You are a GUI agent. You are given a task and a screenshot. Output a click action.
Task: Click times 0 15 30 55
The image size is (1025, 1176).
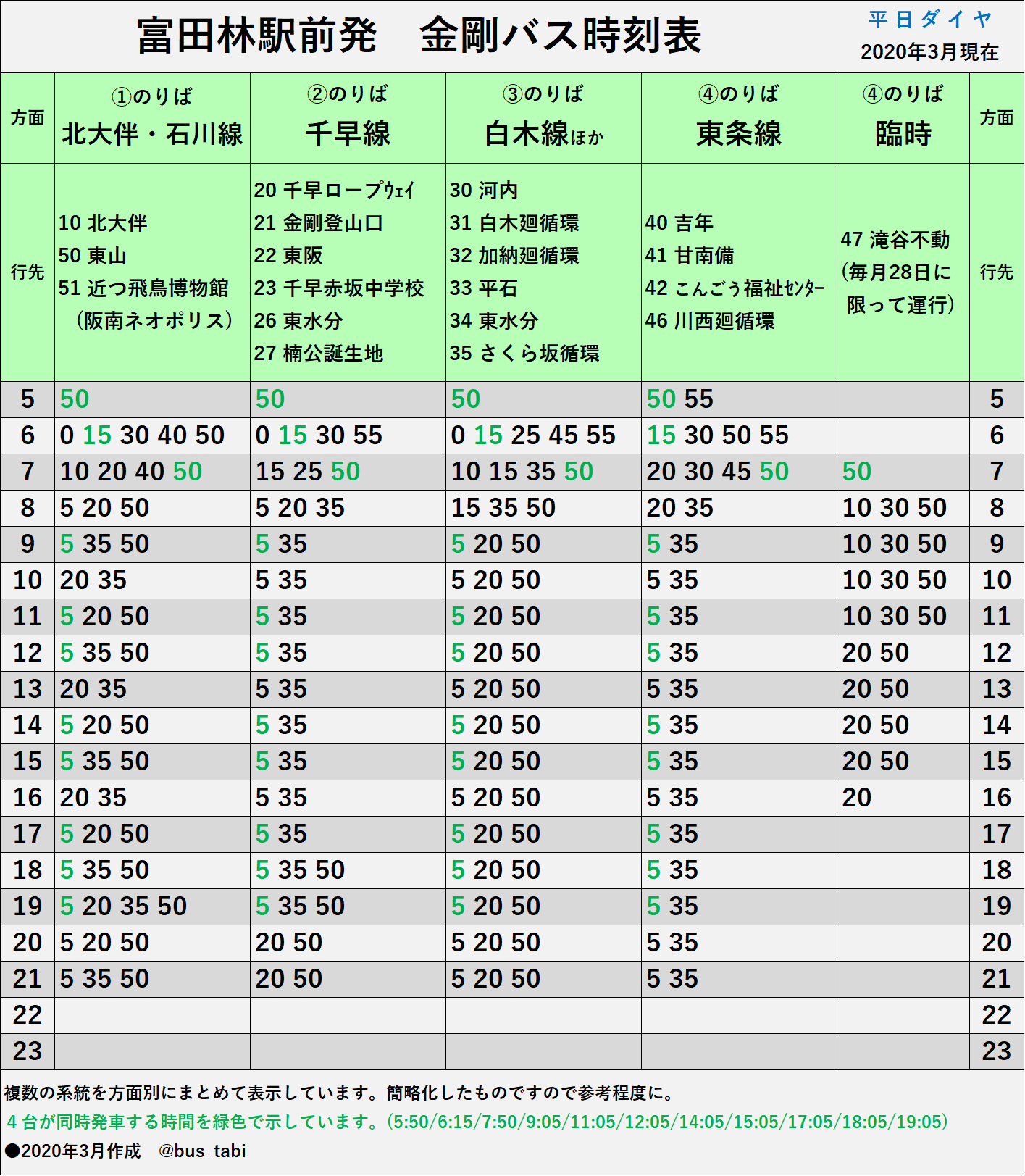[319, 435]
